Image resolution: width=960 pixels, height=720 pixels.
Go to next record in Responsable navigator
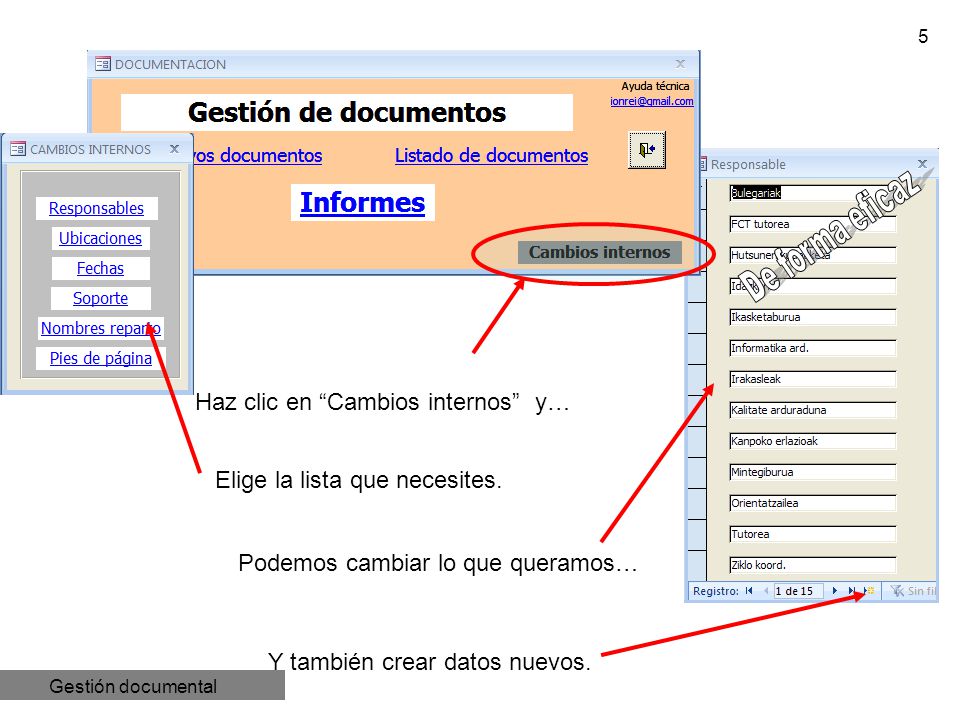(x=834, y=591)
